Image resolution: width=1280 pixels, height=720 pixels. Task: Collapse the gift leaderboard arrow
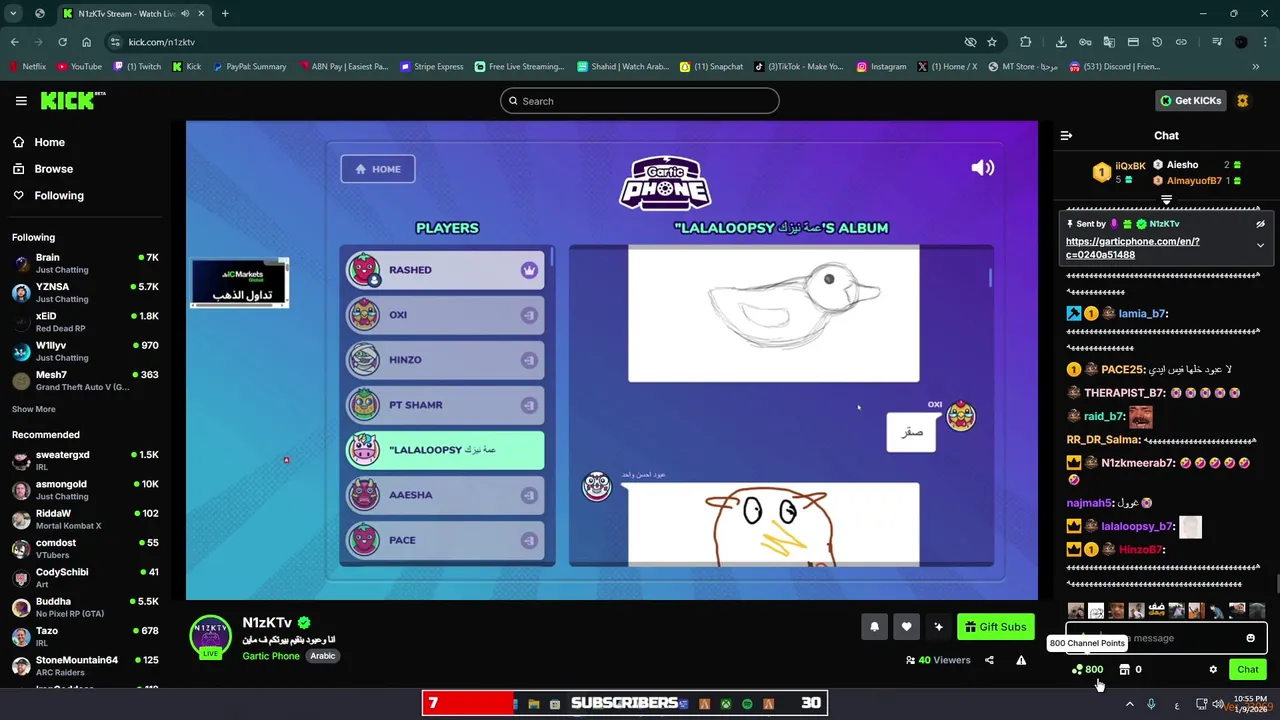click(x=1166, y=201)
